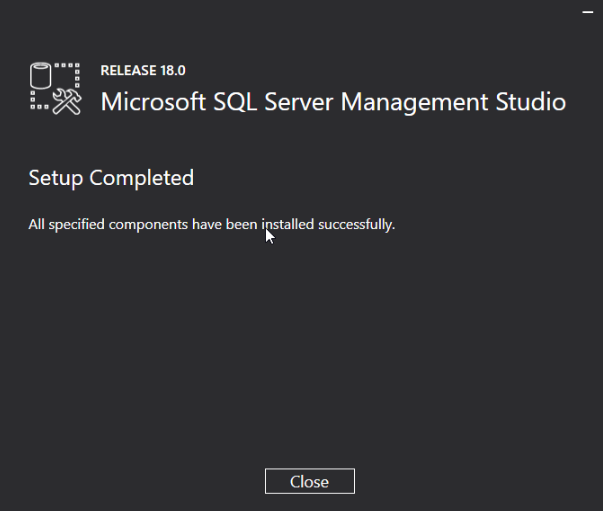Click the Setup Completed heading
603x511 pixels.
click(x=111, y=178)
